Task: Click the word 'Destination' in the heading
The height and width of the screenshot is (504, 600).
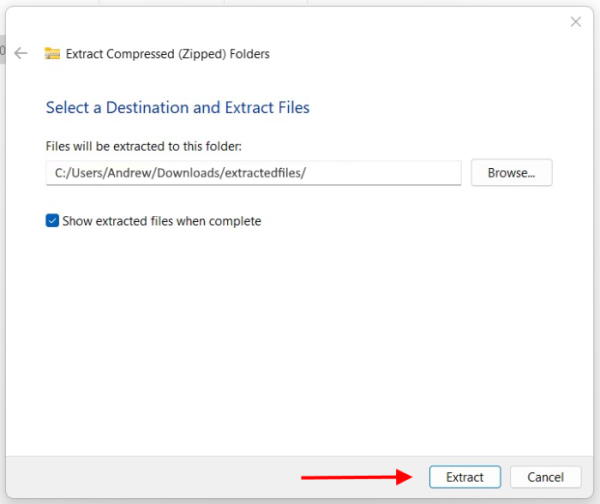Action: tap(147, 108)
